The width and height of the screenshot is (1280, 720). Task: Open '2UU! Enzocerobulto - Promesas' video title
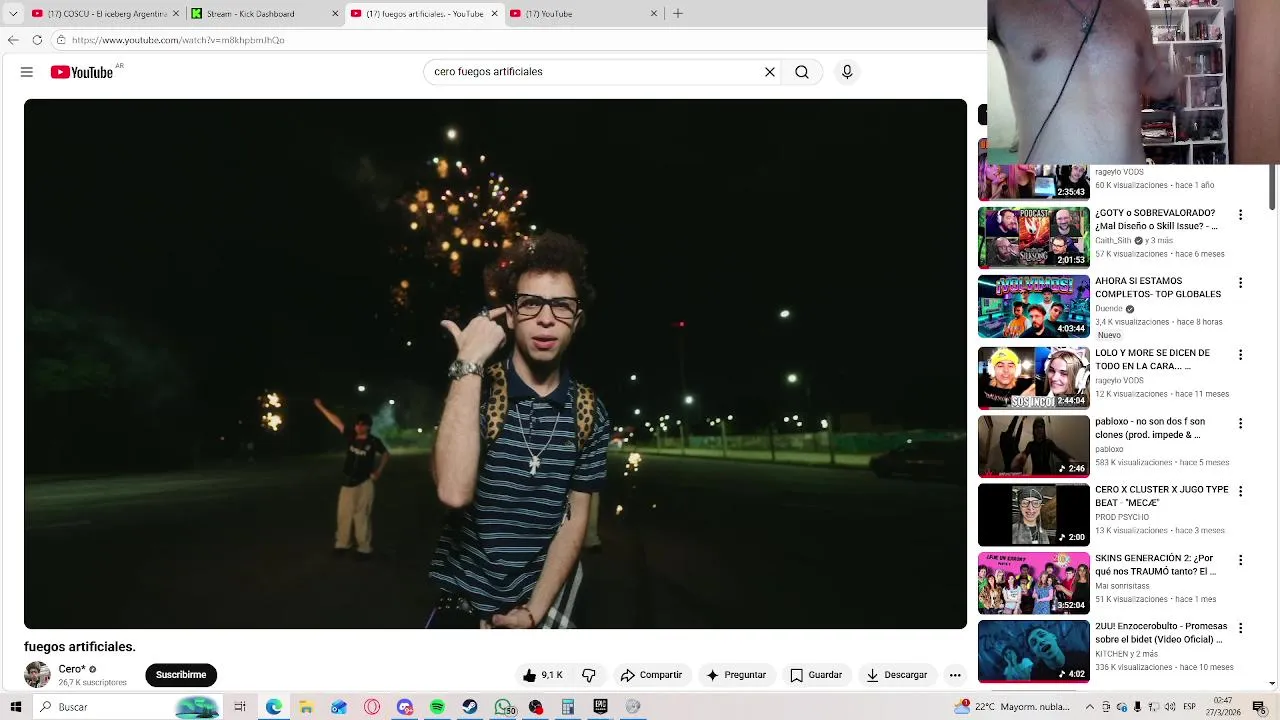1161,633
